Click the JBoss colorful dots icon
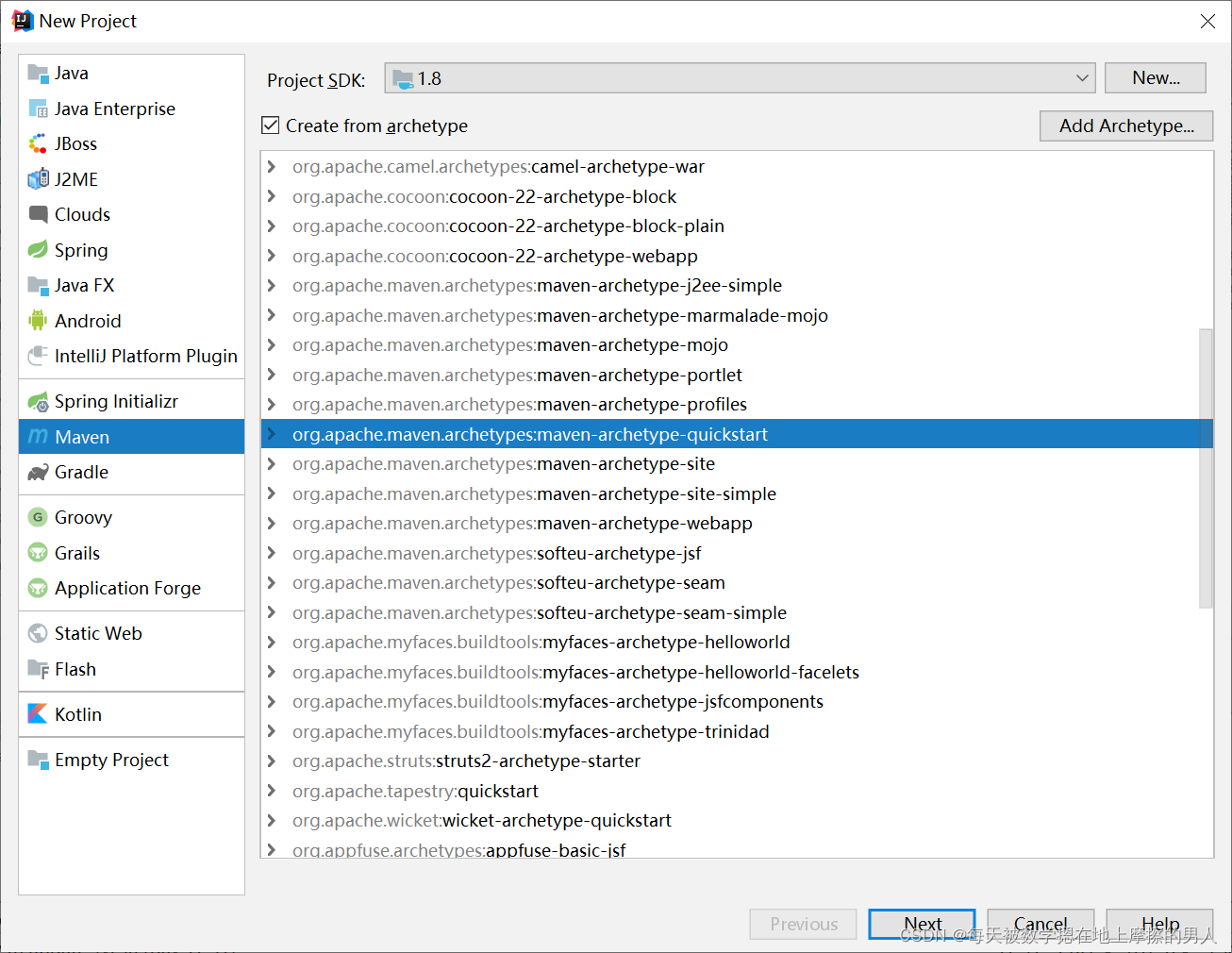 click(38, 143)
